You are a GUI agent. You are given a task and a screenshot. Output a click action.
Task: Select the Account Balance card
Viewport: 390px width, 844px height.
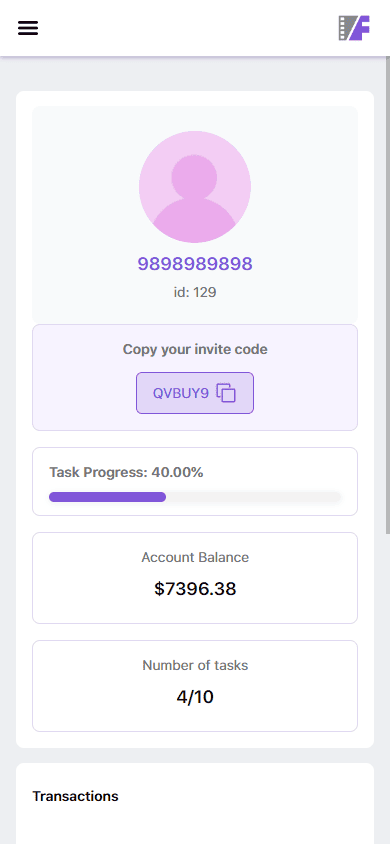(195, 578)
